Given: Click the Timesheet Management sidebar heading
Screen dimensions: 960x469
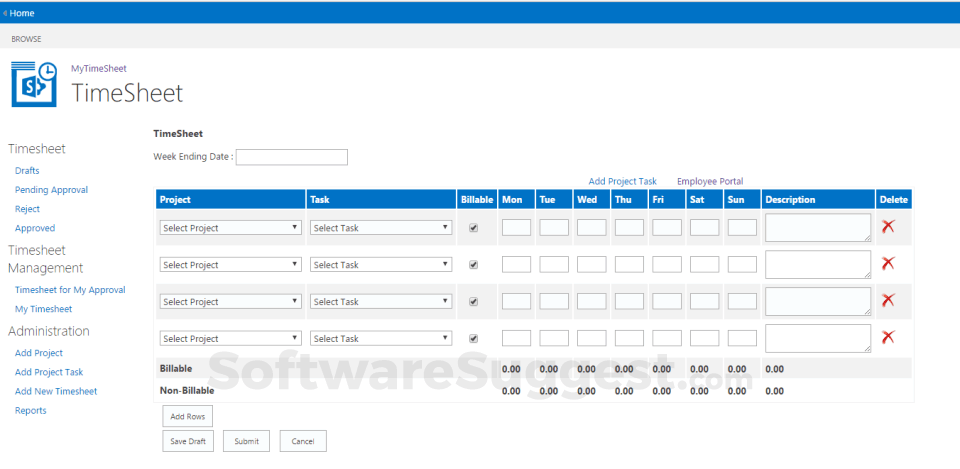Looking at the screenshot, I should click(45, 259).
